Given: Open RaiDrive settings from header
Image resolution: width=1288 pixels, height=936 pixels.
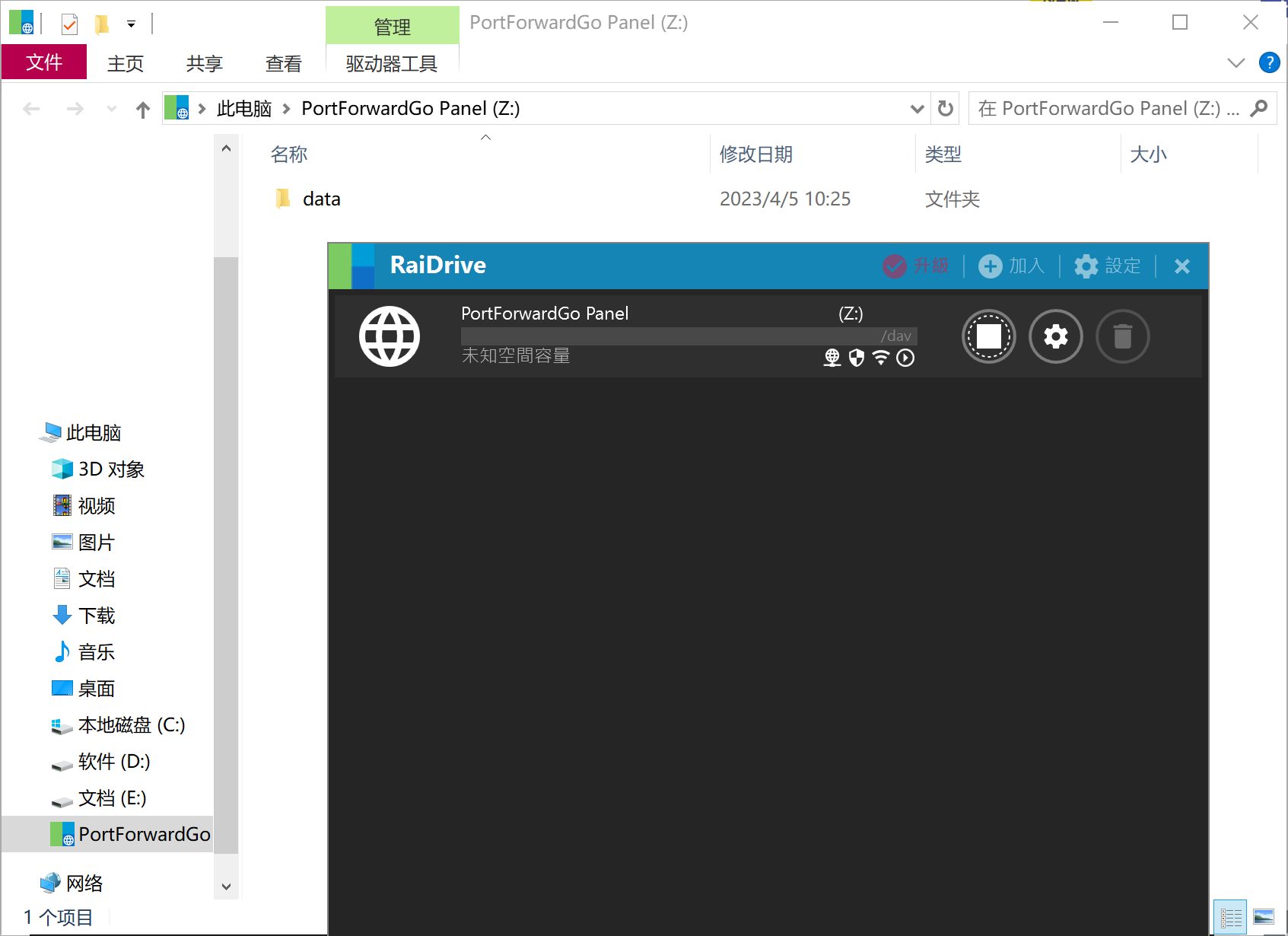Looking at the screenshot, I should (x=1107, y=266).
